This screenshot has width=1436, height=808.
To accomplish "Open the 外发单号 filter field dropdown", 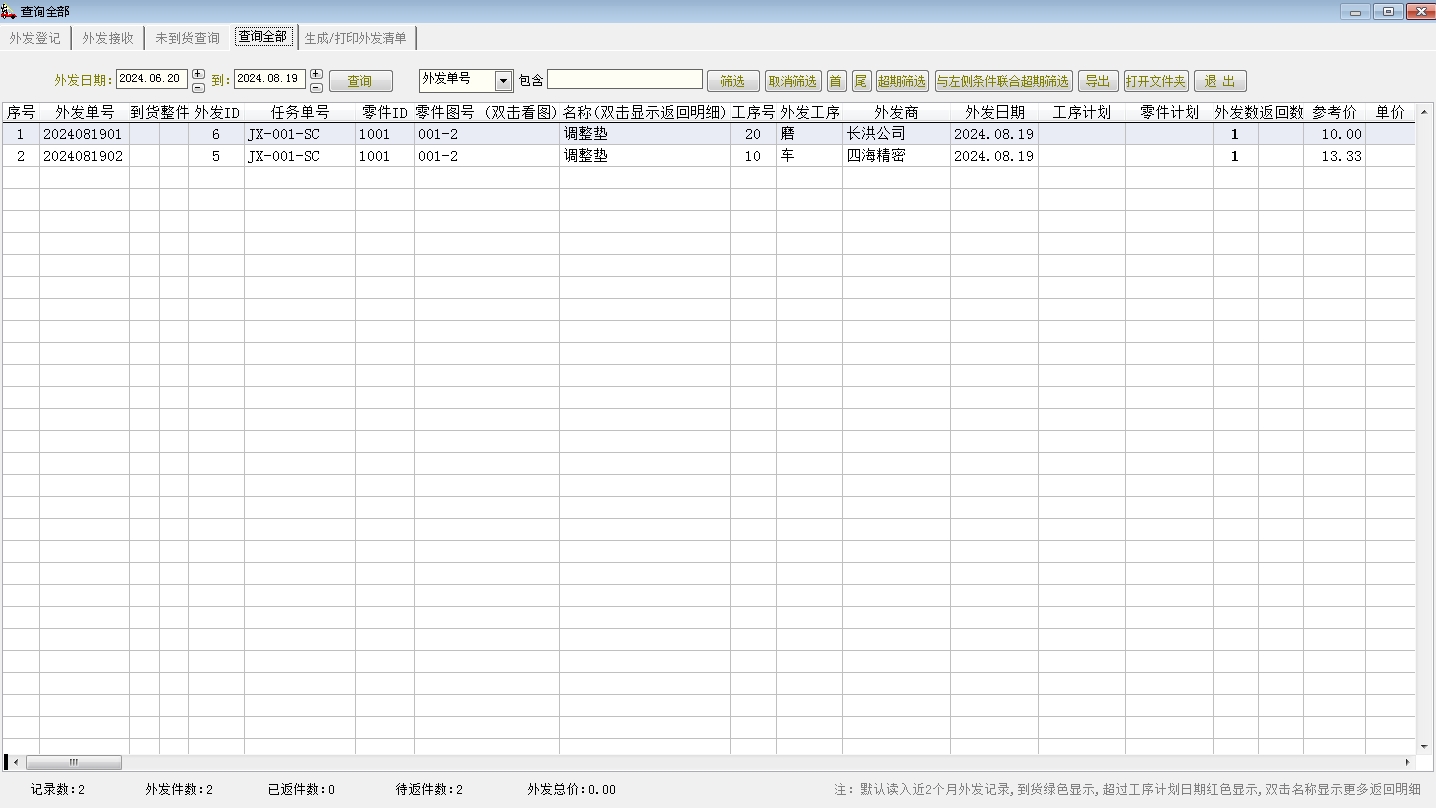I will 504,82.
